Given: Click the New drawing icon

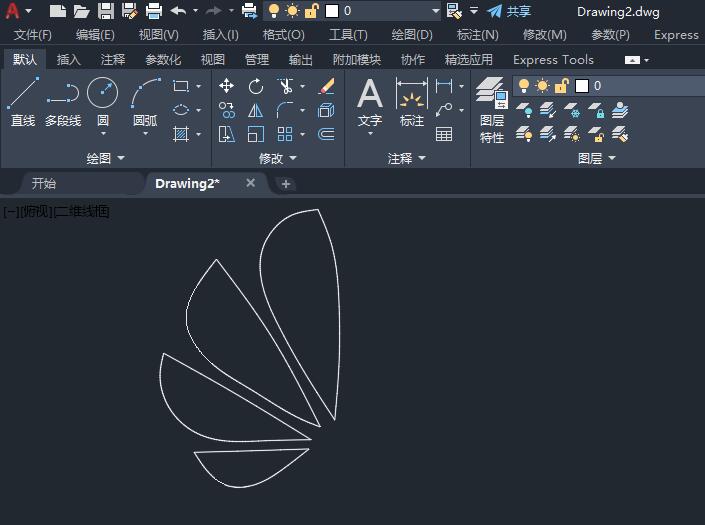Looking at the screenshot, I should click(58, 11).
